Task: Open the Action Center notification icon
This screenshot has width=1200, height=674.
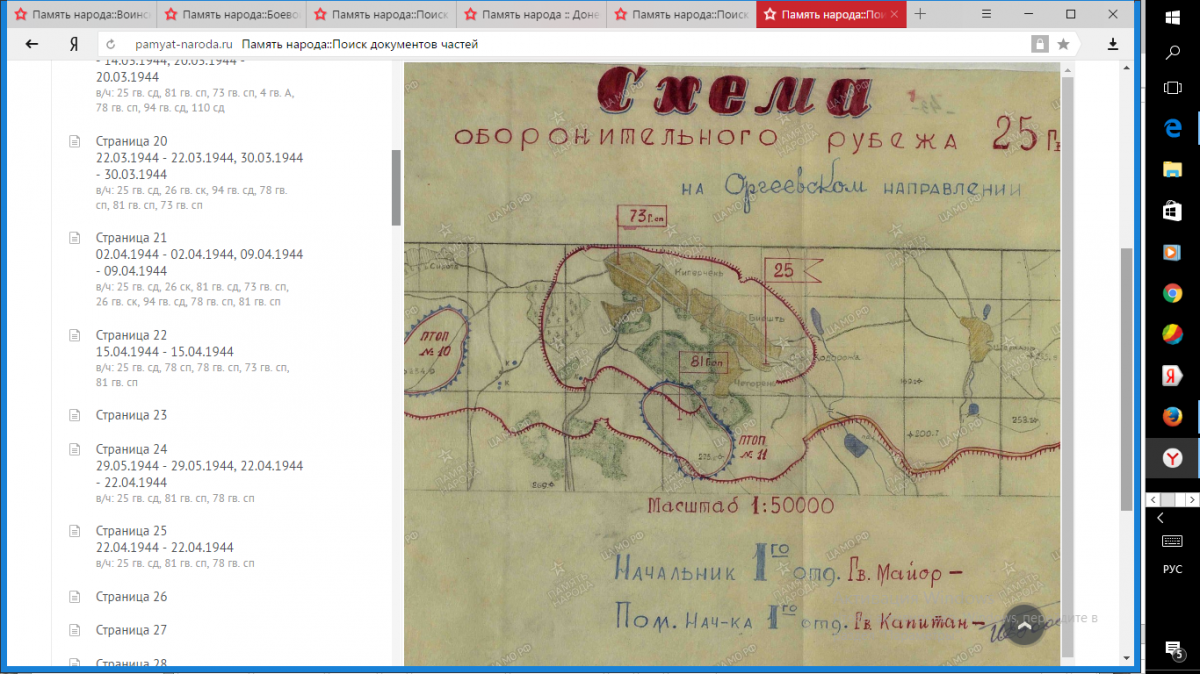Action: point(1172,650)
